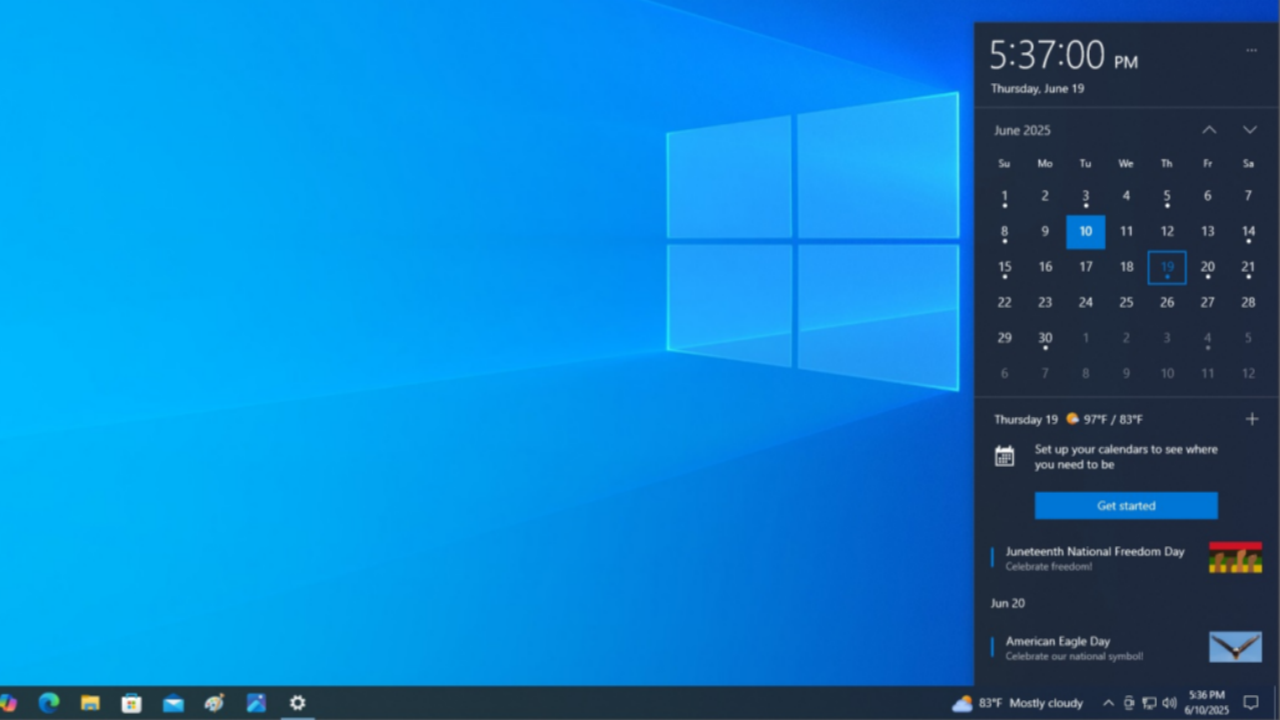The width and height of the screenshot is (1280, 720).
Task: Open the Paint app from taskbar
Action: click(214, 703)
